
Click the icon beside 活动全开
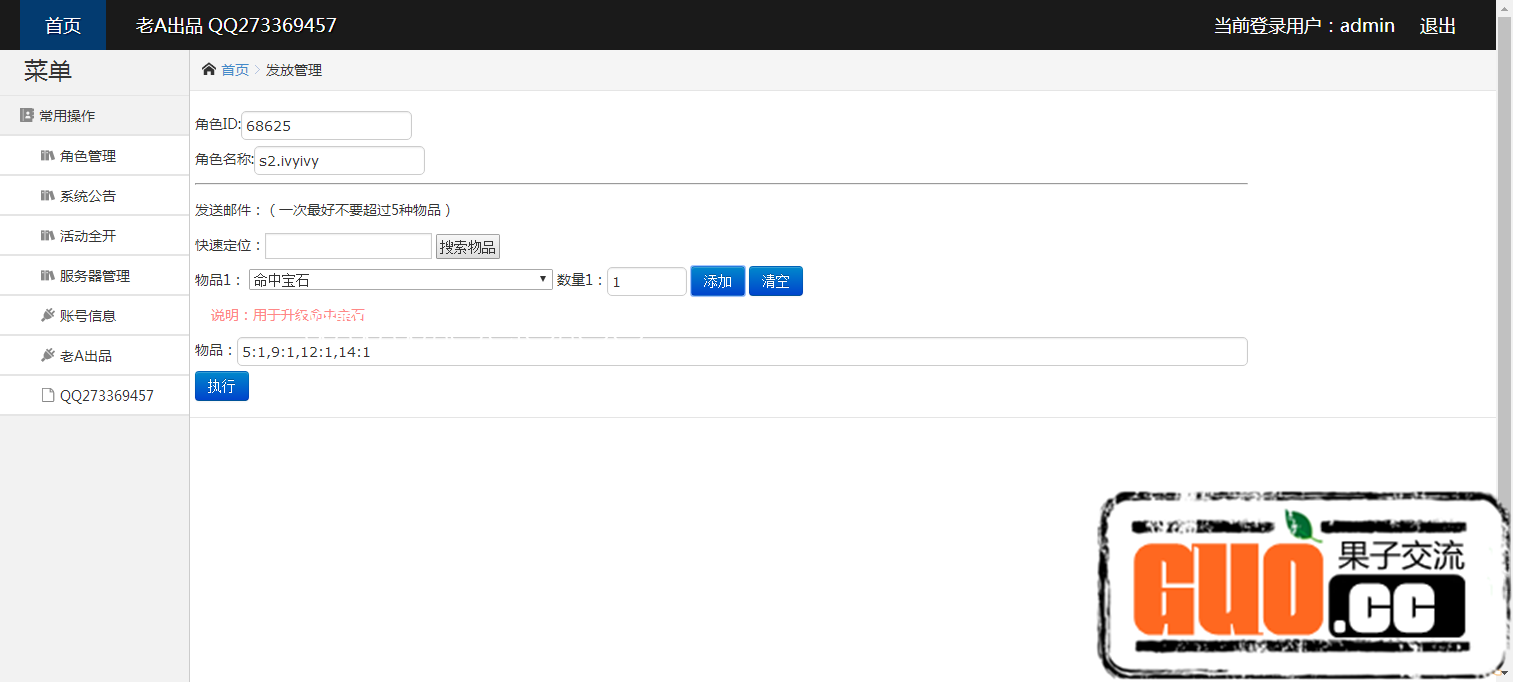click(x=47, y=236)
